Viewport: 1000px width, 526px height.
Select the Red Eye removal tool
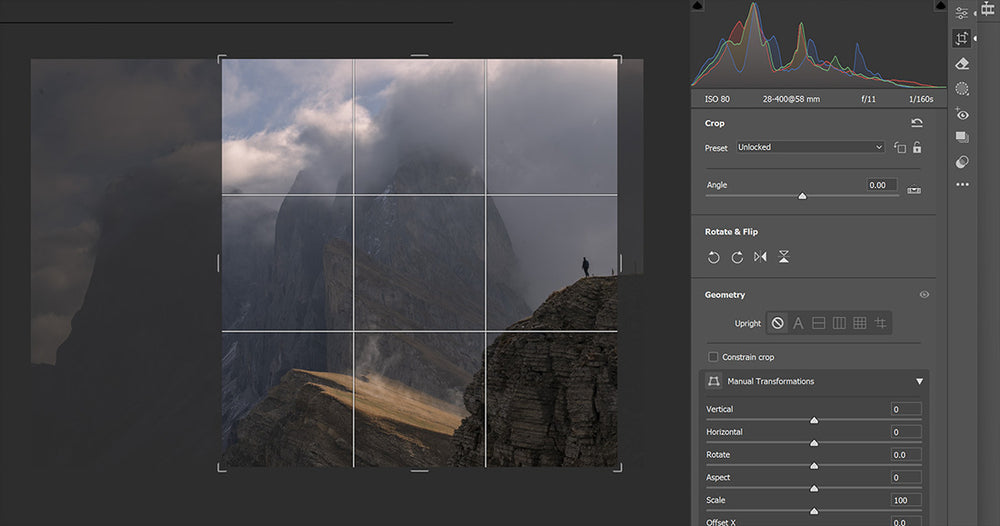pyautogui.click(x=962, y=114)
